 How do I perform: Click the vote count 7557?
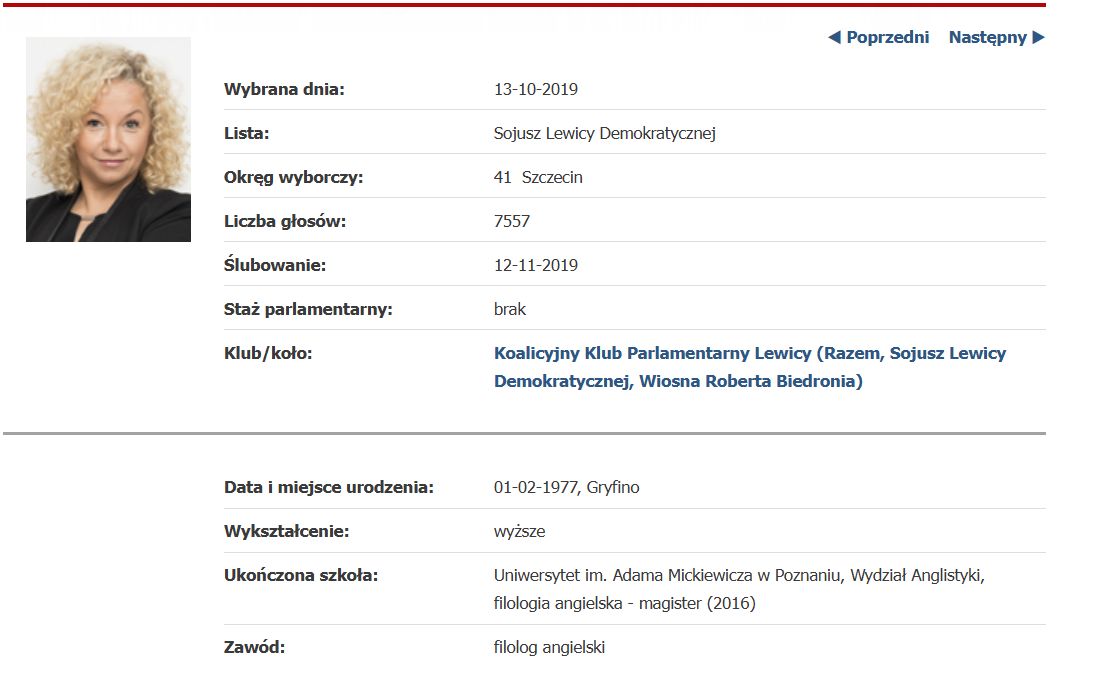click(x=512, y=220)
